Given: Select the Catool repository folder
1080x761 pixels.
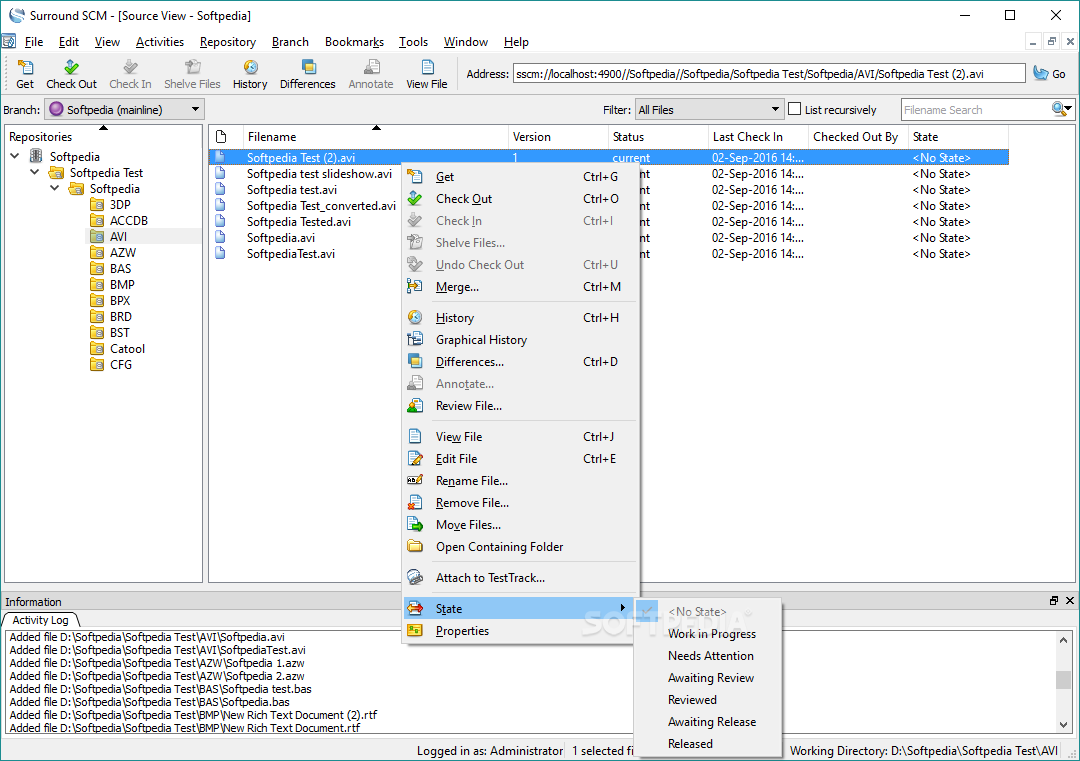Looking at the screenshot, I should [127, 348].
